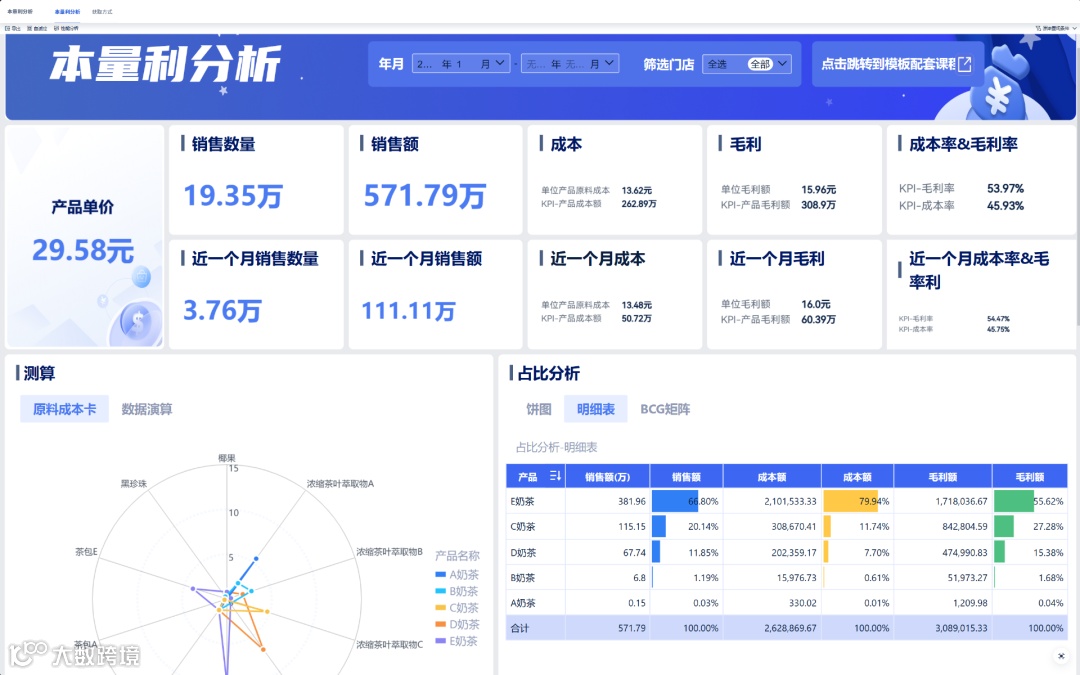This screenshot has height=675, width=1080.
Task: Click the 全部 tag in store filter
Action: coord(760,64)
